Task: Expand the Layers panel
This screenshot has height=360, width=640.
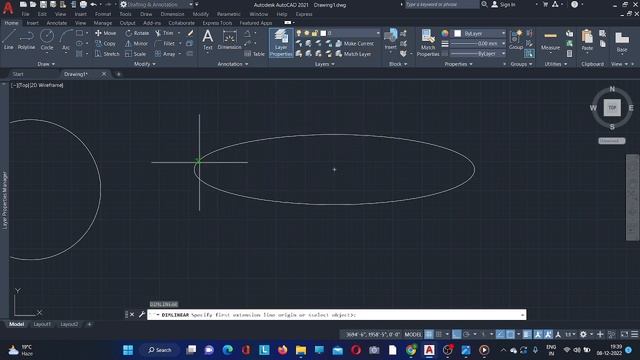Action: [324, 64]
